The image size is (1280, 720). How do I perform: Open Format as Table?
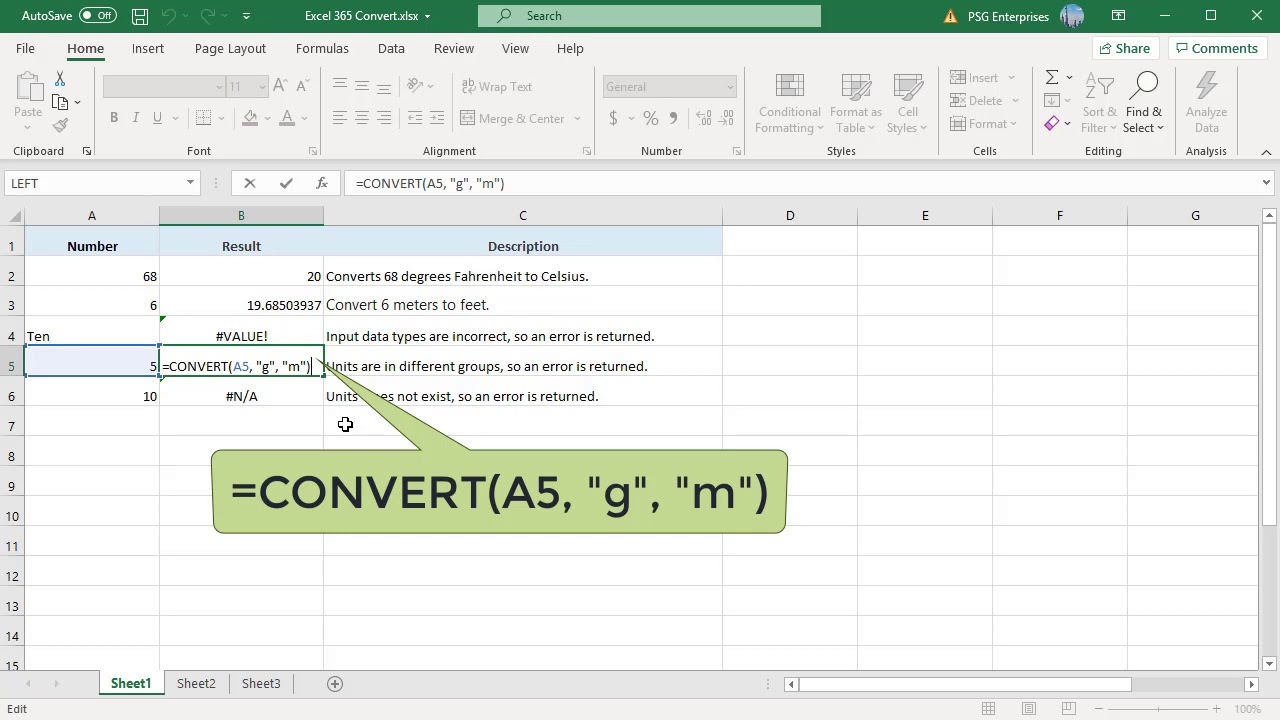click(856, 104)
